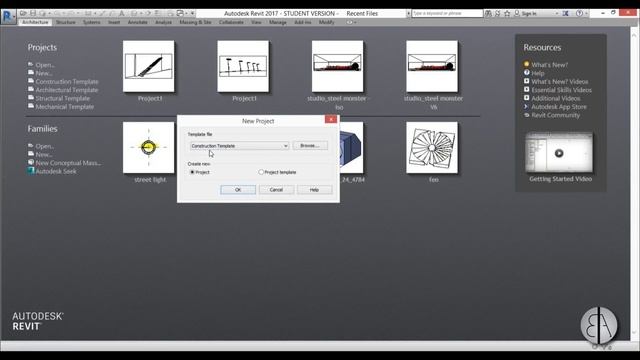Click the Mechanical Template link
The height and width of the screenshot is (360, 640).
(x=64, y=107)
